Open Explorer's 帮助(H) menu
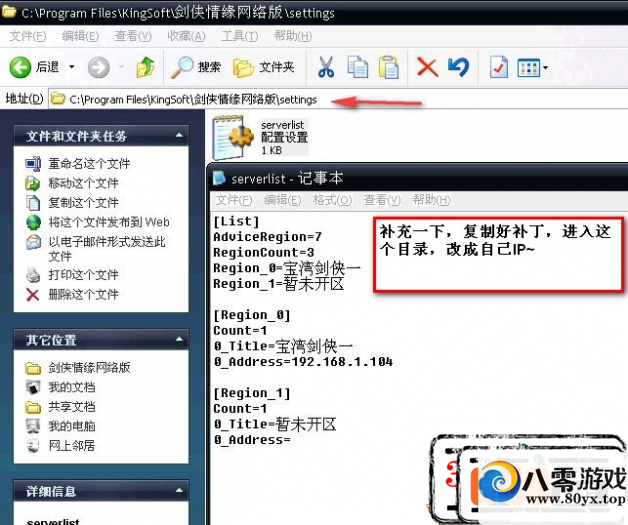The image size is (628, 525). pyautogui.click(x=293, y=36)
